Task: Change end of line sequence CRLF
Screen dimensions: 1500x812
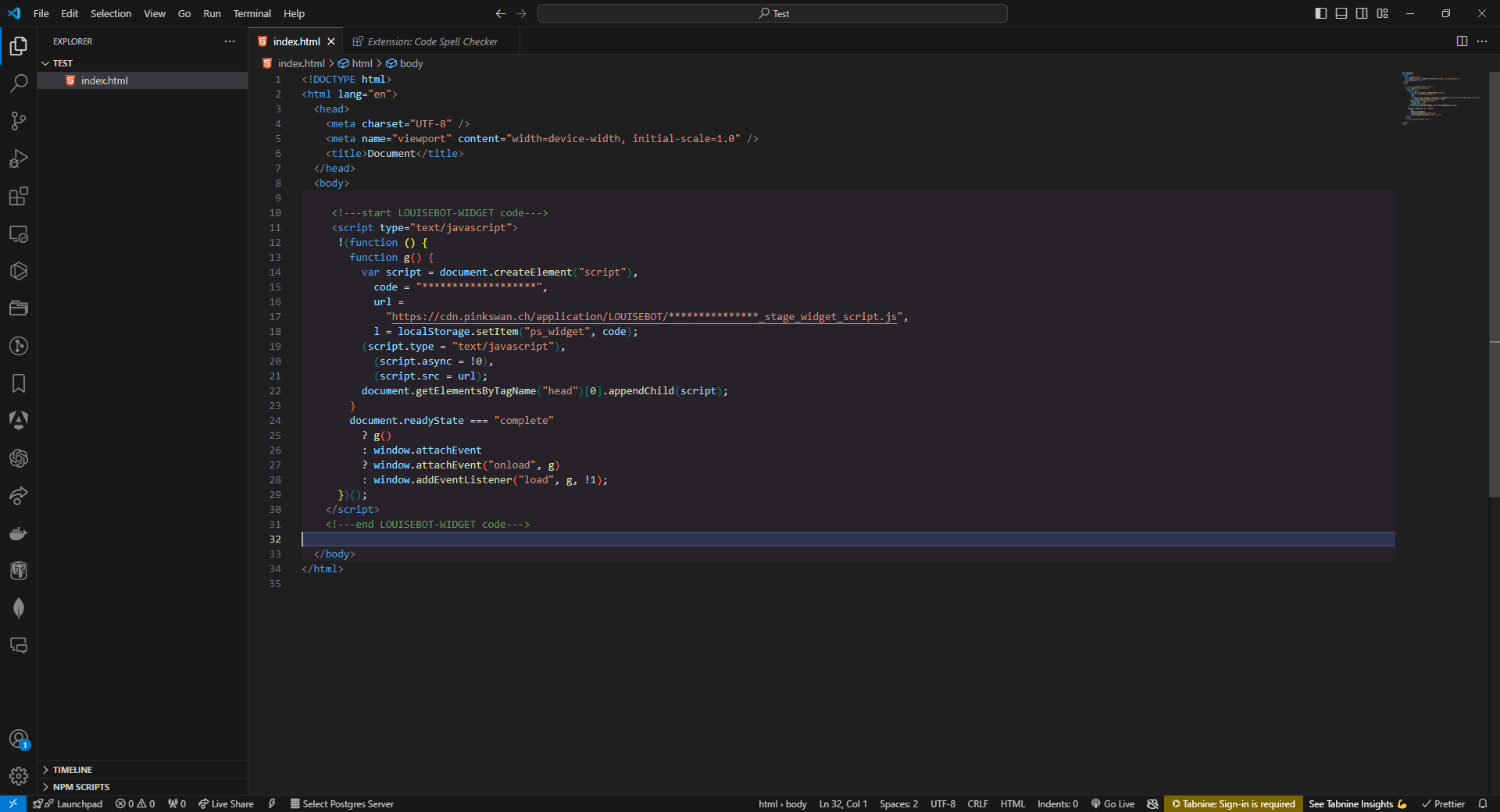Action: coord(977,803)
